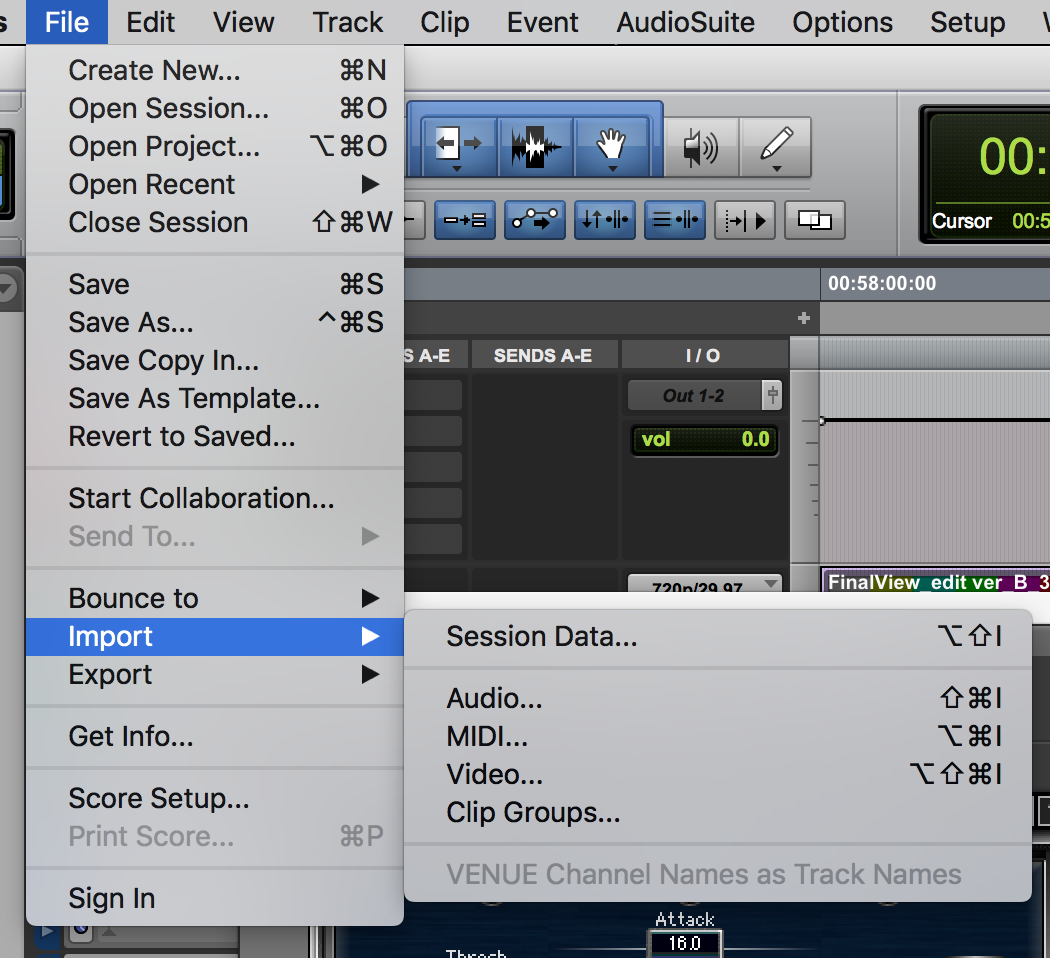
Task: Choose Import MIDI... option
Action: click(x=717, y=737)
